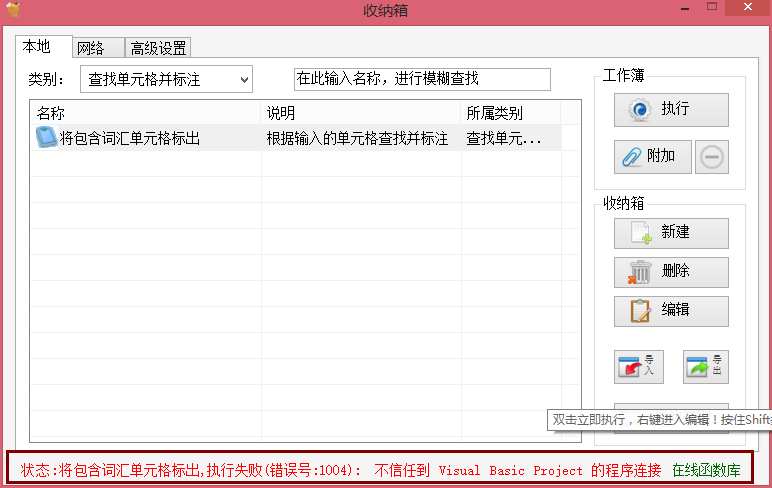
Task: Click the fuzzy search name input field
Action: point(421,79)
